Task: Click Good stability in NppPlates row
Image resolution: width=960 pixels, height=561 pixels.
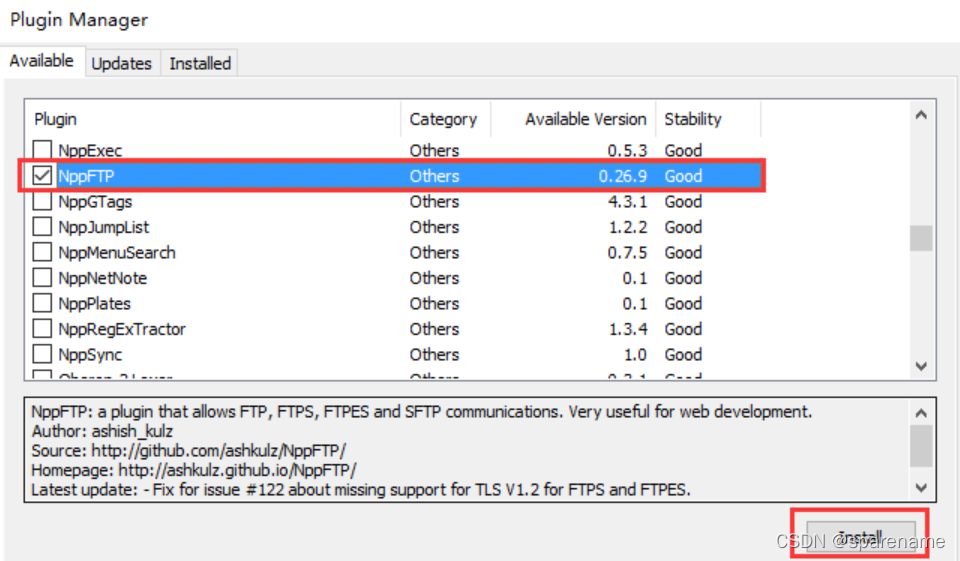Action: tap(683, 304)
